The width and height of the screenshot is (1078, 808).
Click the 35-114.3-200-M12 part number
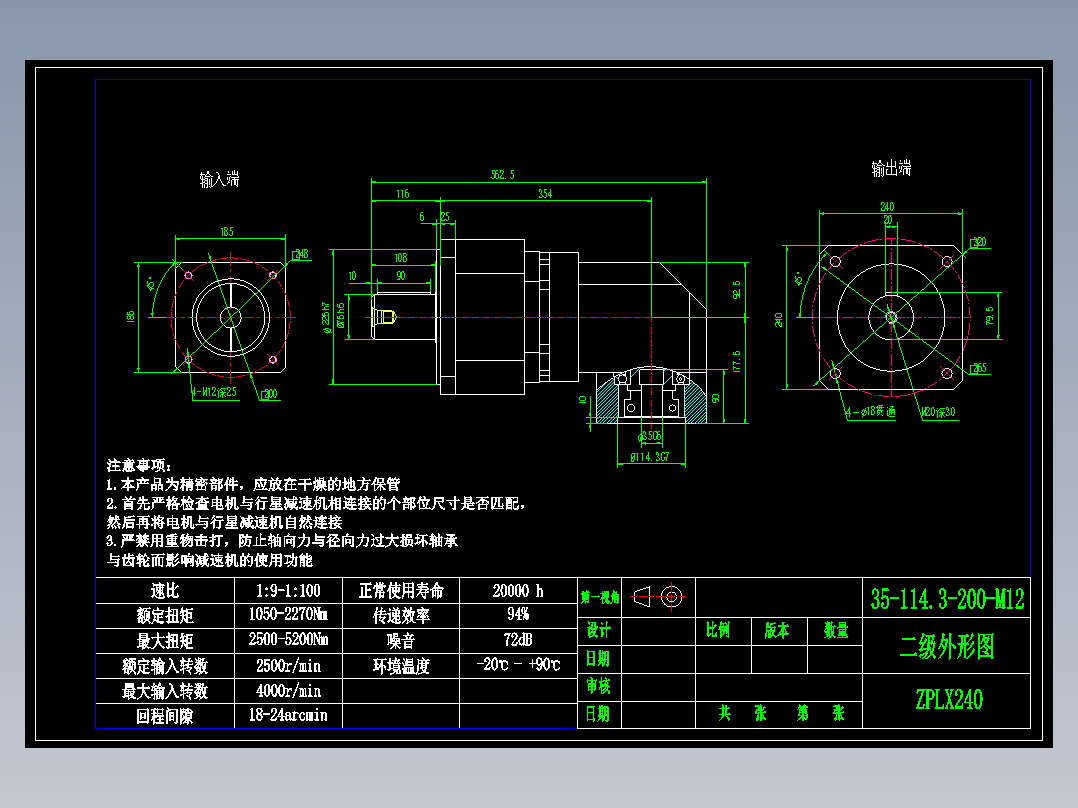pos(946,594)
